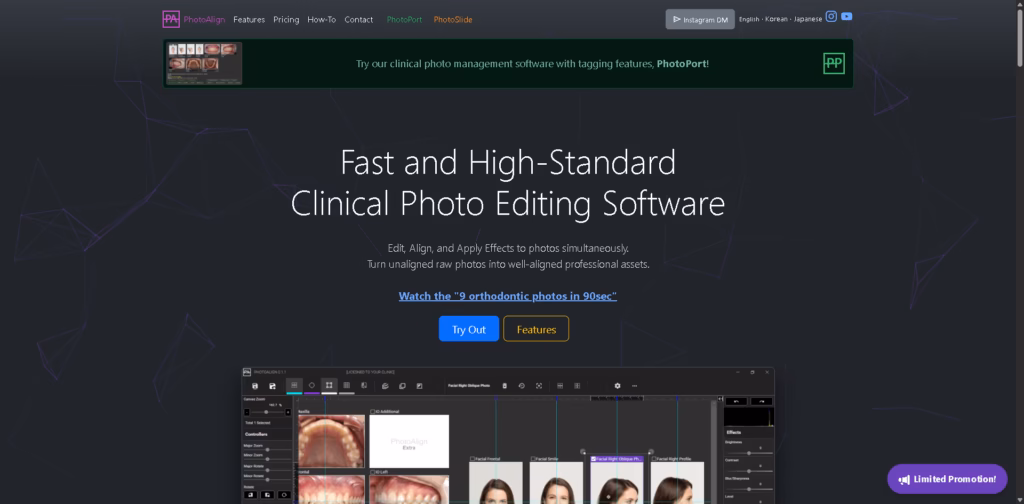Open the Contact nav item
This screenshot has height=504, width=1024.
(359, 20)
